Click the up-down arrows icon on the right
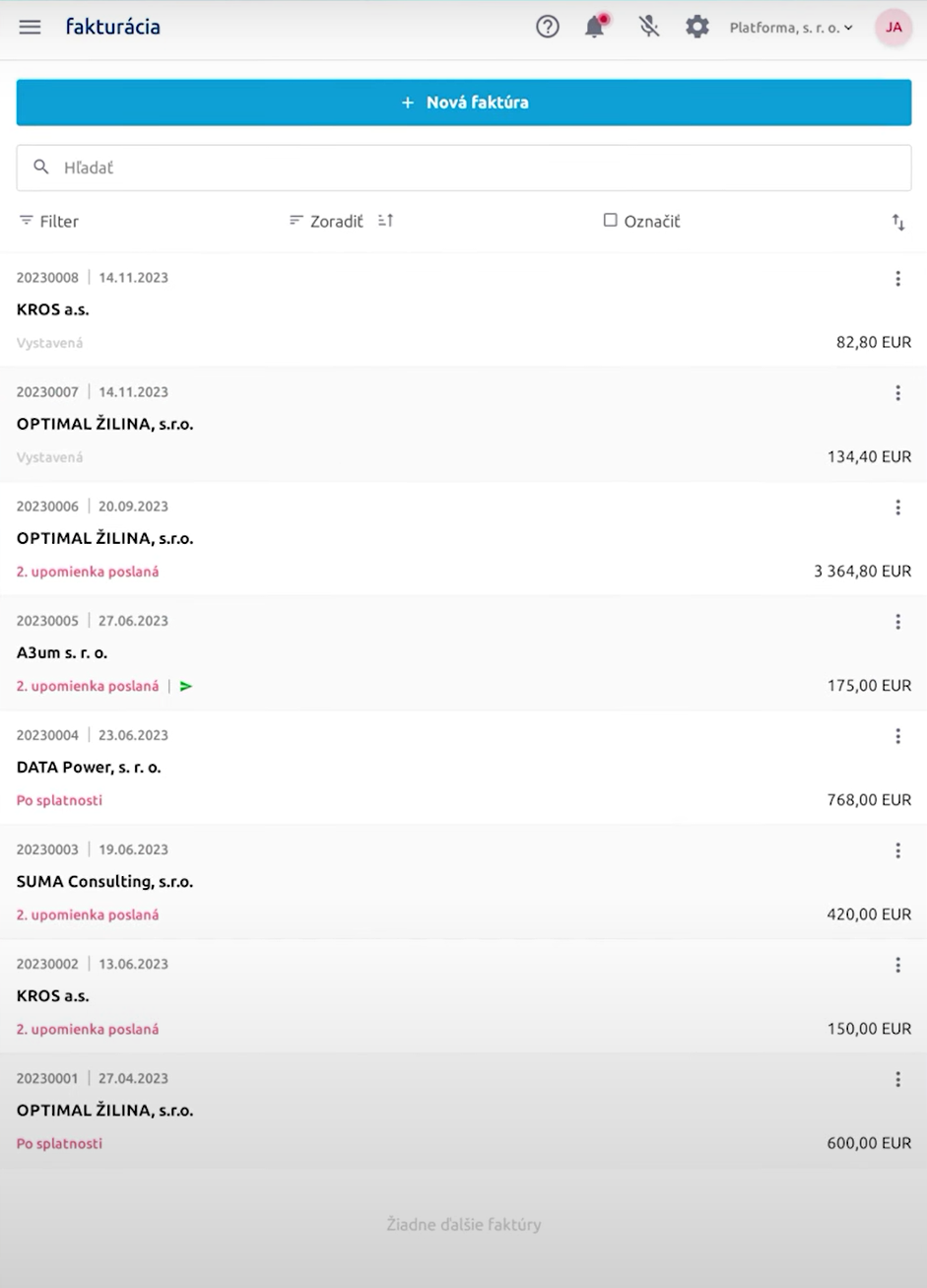 pyautogui.click(x=897, y=223)
